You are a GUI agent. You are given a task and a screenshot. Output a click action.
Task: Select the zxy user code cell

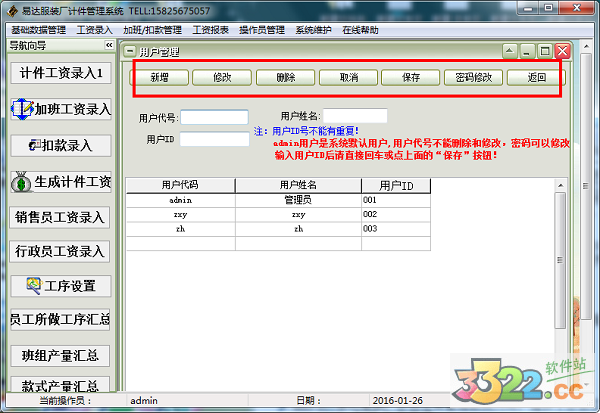[x=181, y=215]
